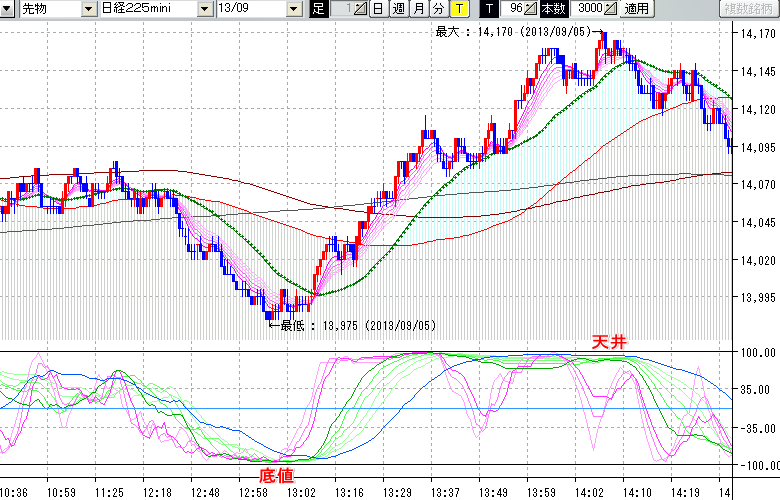Click the spinner icon beside the 3000 value
780x500 pixels.
(611, 9)
